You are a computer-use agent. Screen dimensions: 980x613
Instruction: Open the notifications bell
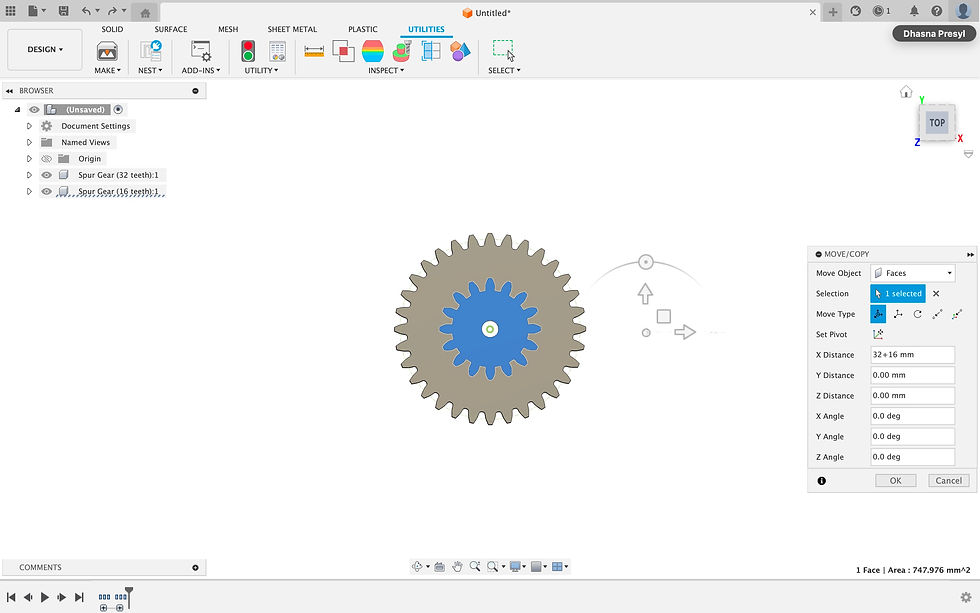click(914, 11)
